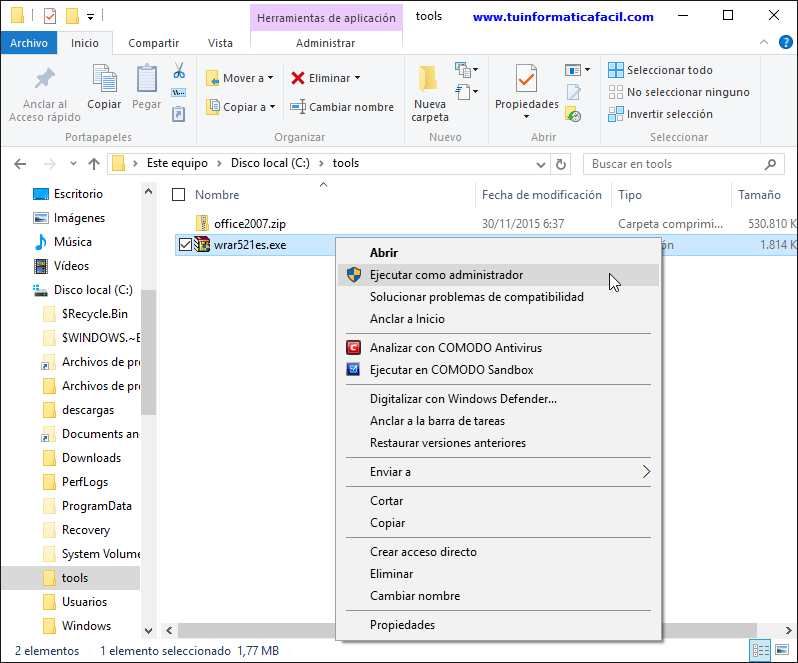Open the Administrar tab

(x=326, y=43)
